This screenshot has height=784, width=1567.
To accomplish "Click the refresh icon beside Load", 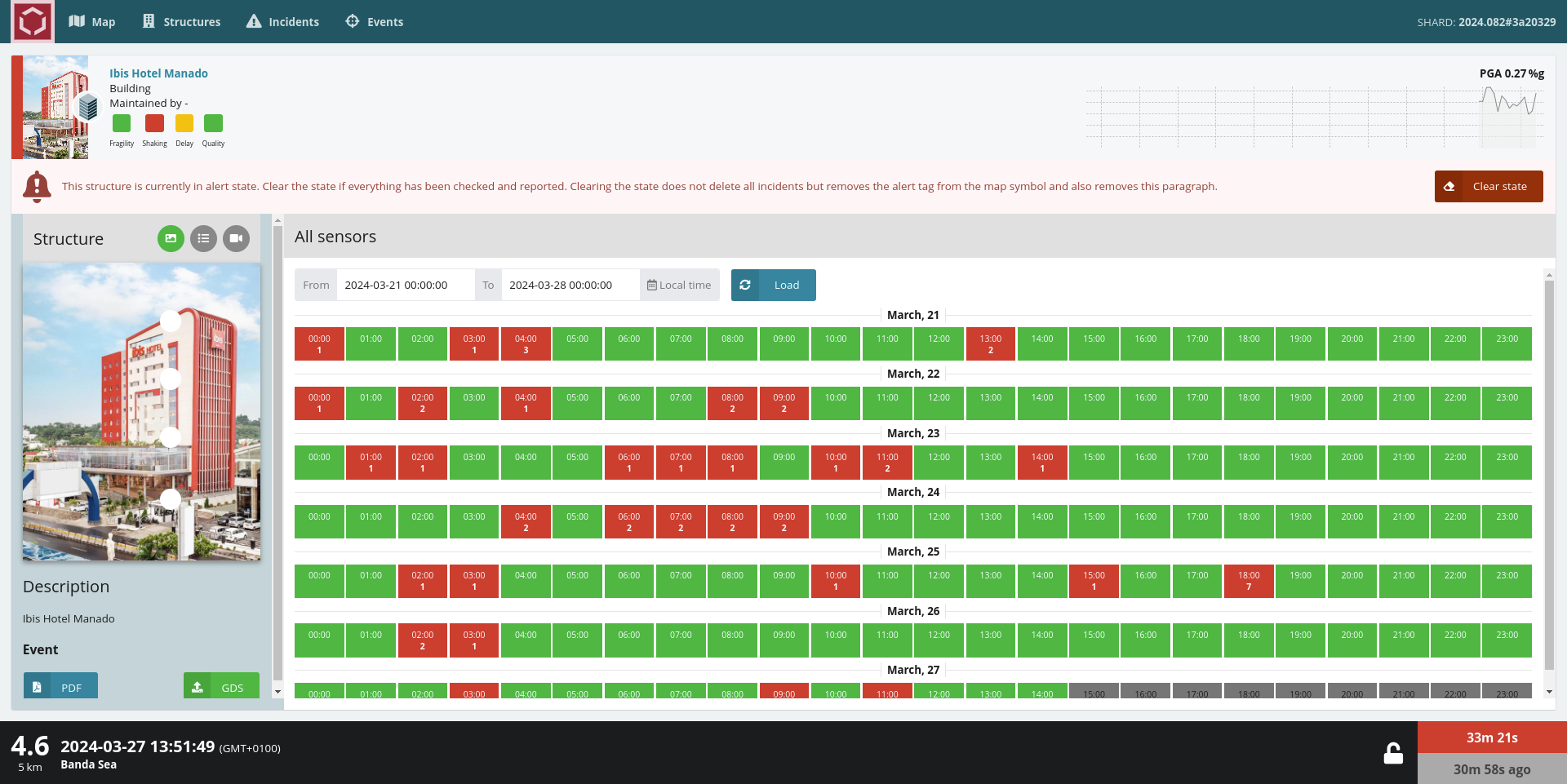I will click(745, 285).
